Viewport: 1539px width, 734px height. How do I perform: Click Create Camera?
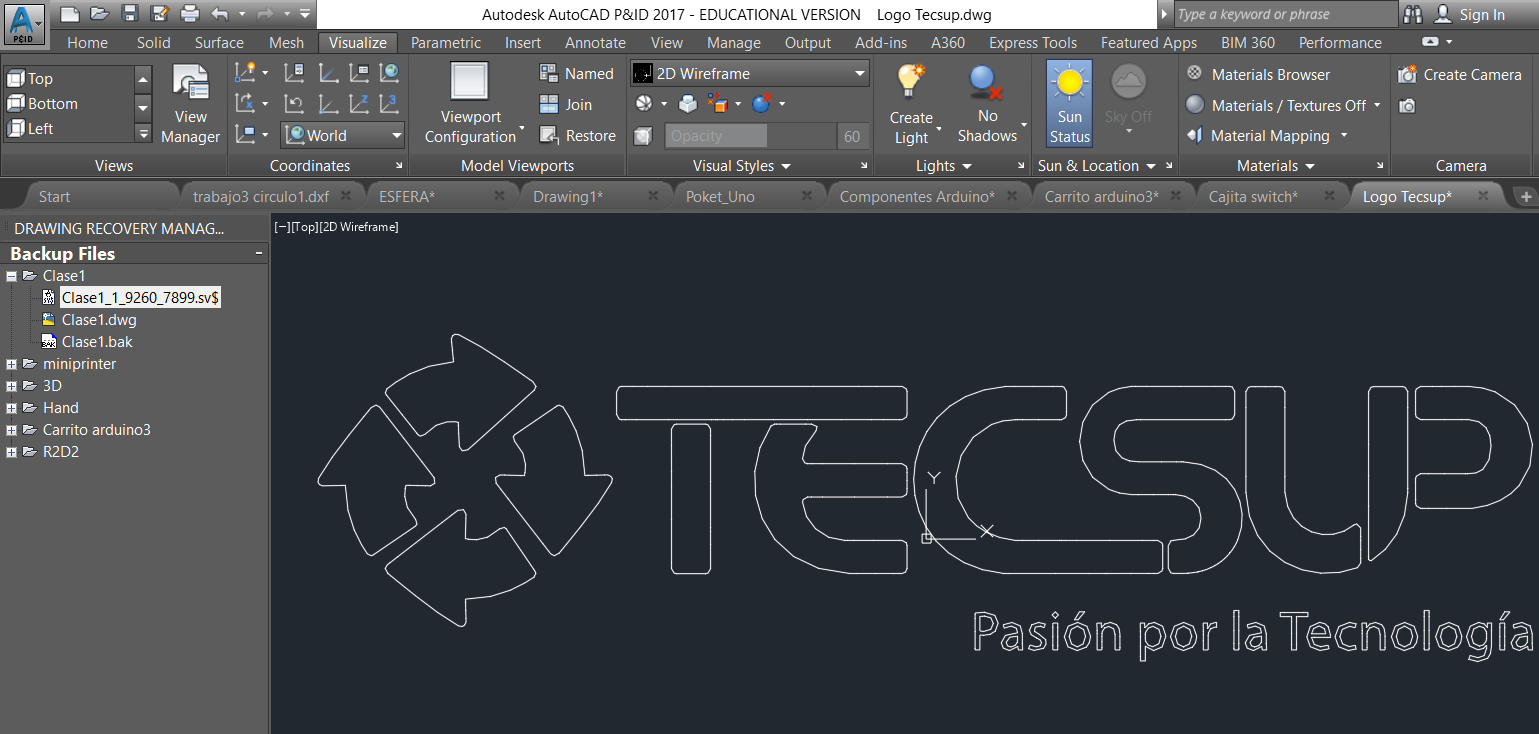pyautogui.click(x=1460, y=74)
